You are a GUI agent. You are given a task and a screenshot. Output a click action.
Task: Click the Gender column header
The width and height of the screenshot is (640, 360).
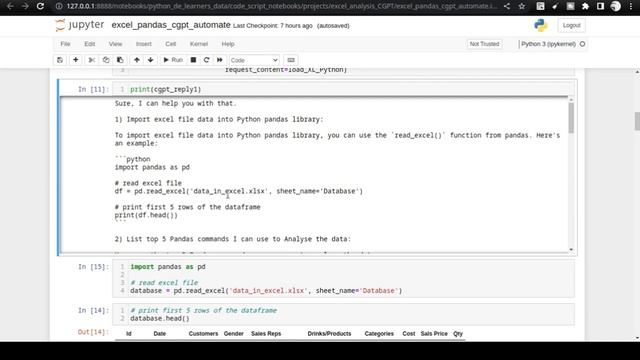[x=233, y=333]
